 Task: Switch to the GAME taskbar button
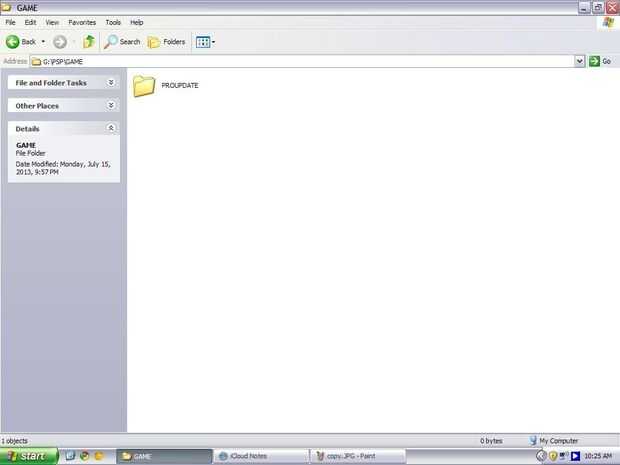coord(164,456)
